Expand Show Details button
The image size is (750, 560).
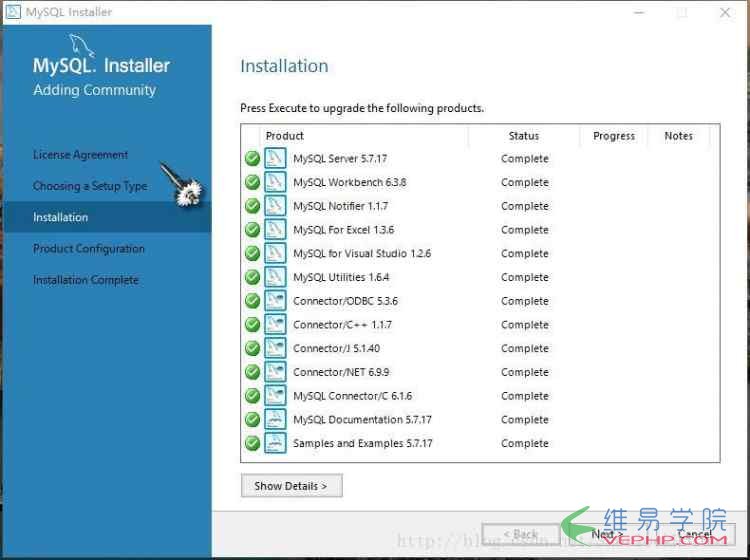click(x=292, y=485)
